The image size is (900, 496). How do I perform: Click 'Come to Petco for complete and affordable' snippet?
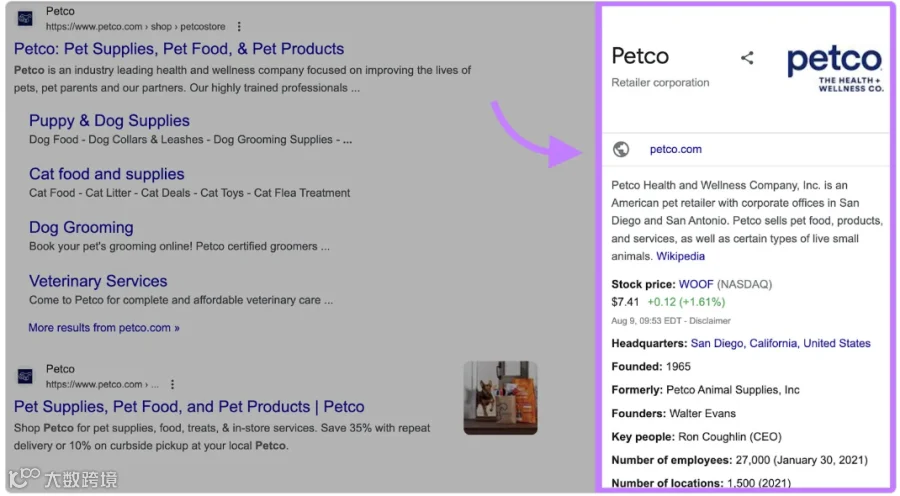tap(181, 300)
